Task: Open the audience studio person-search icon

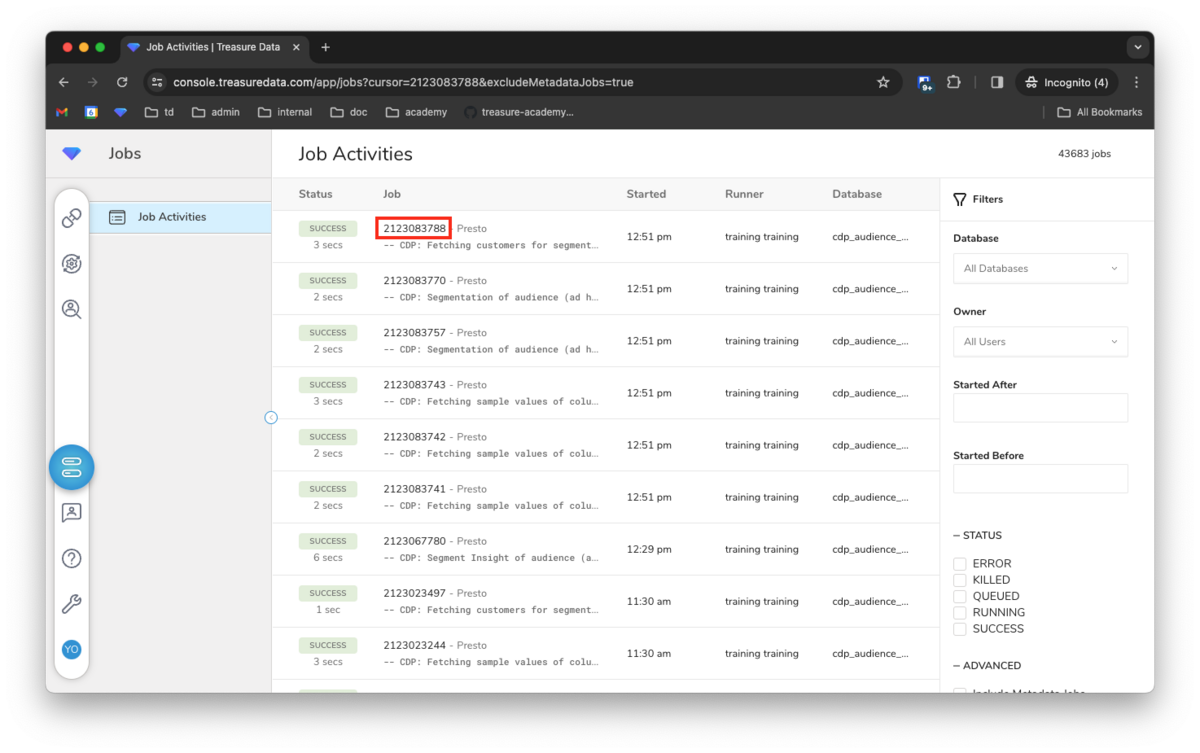Action: pyautogui.click(x=71, y=309)
